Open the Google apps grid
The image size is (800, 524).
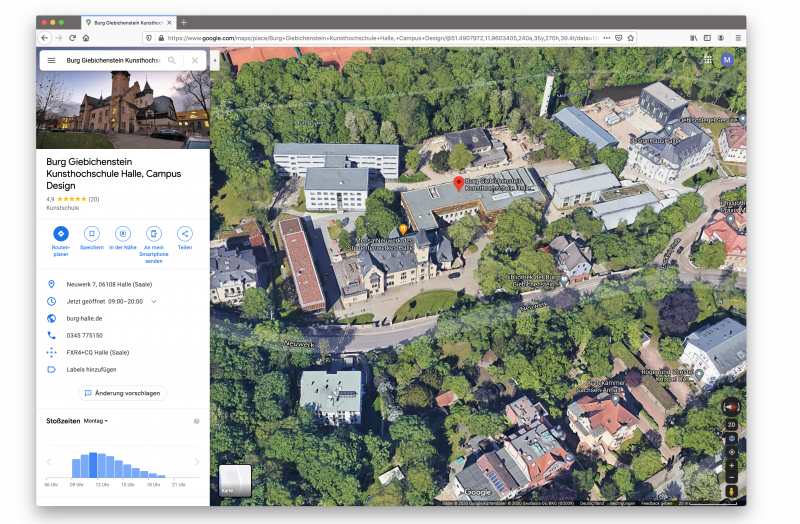point(708,60)
